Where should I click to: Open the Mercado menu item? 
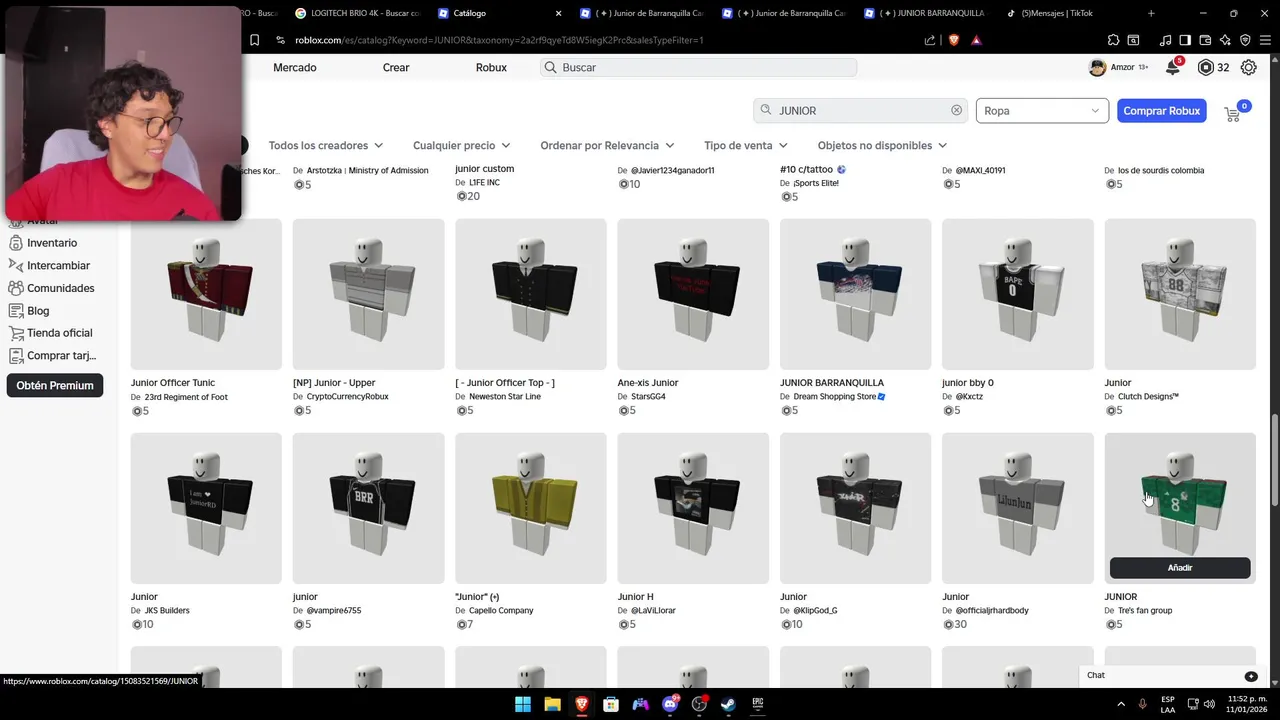coord(295,67)
